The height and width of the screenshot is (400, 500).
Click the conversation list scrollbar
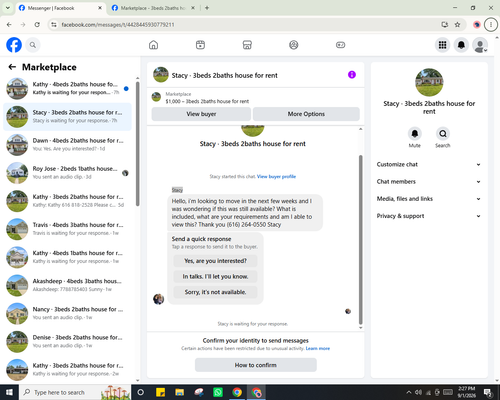137,143
